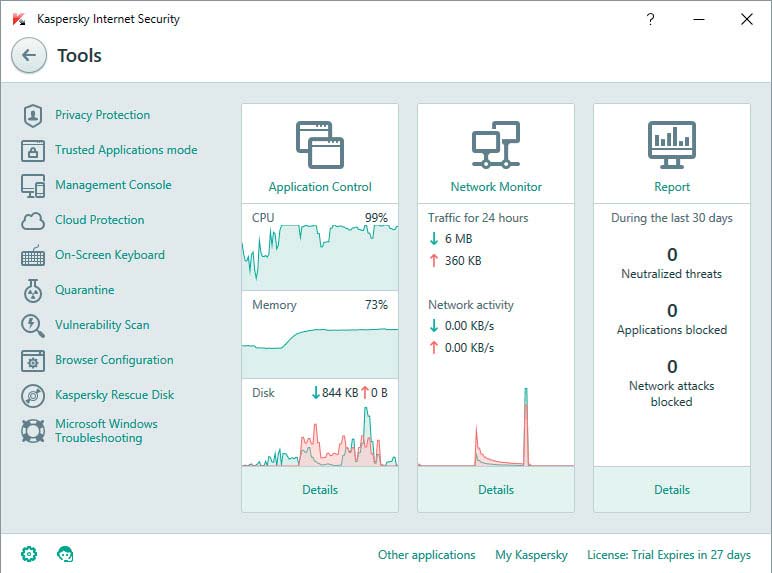Click the Applications blocked count
The image size is (772, 573).
click(x=672, y=311)
